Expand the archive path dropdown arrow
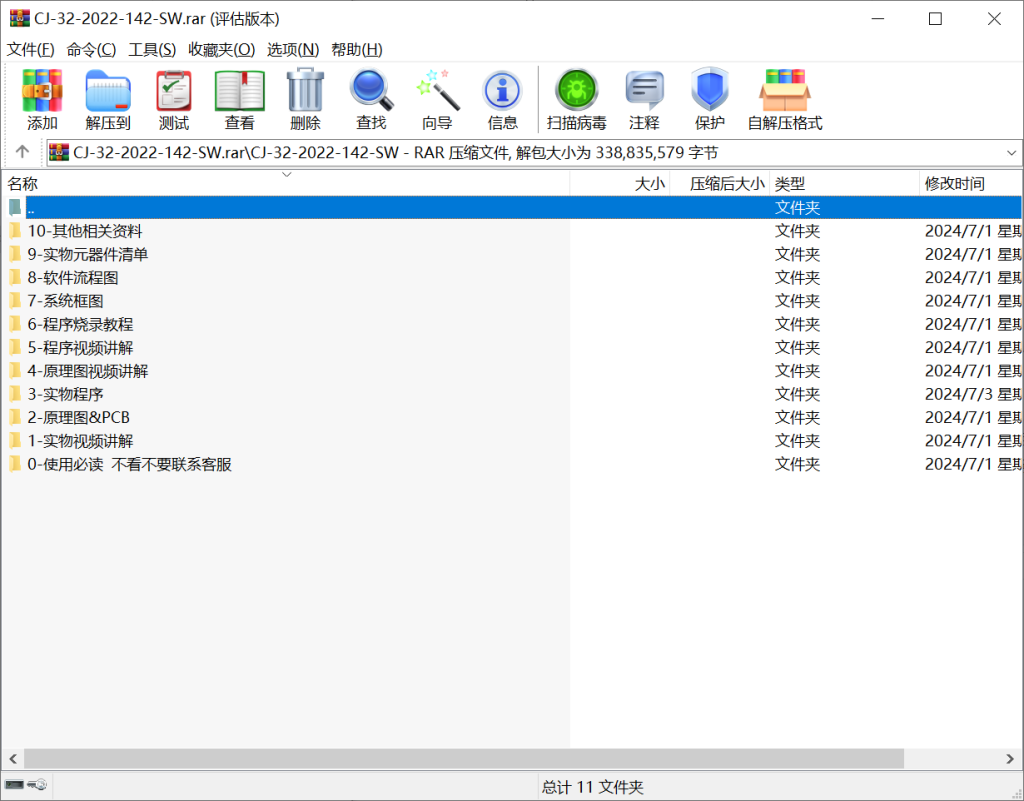The image size is (1024, 801). tap(1011, 153)
